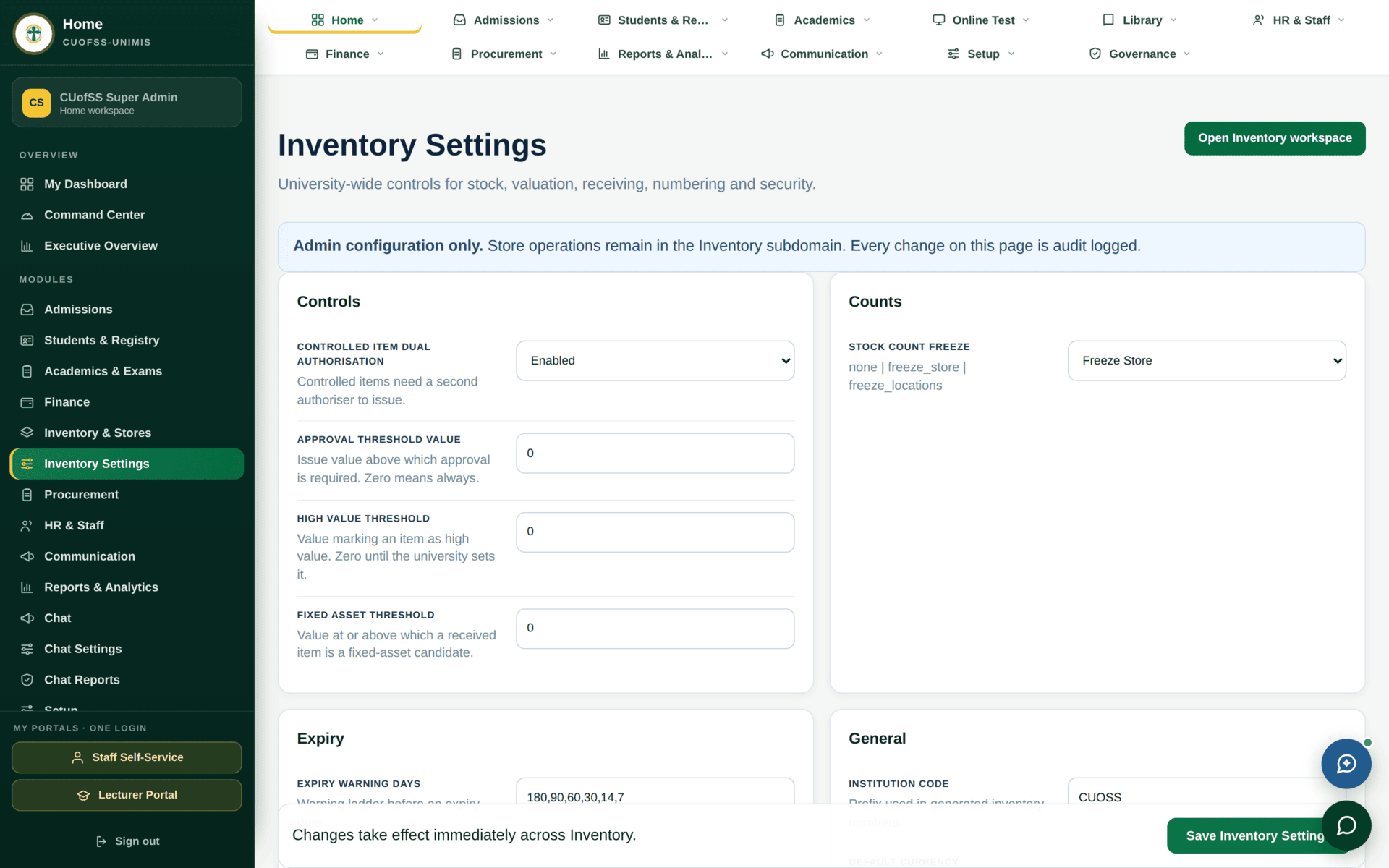The width and height of the screenshot is (1389, 868).
Task: Open the dark green floating chat bubble
Action: (1346, 825)
